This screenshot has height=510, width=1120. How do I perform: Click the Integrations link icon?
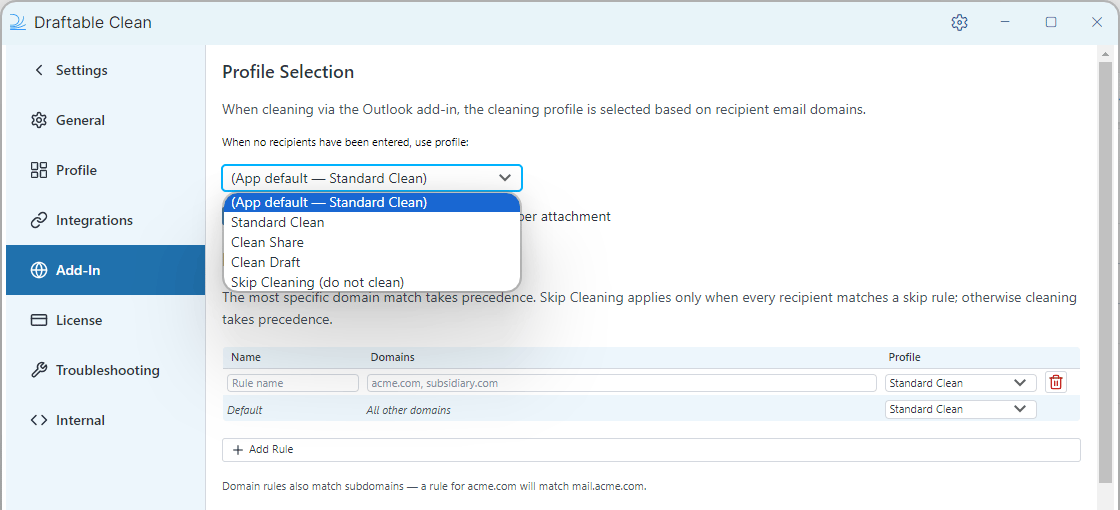point(39,220)
